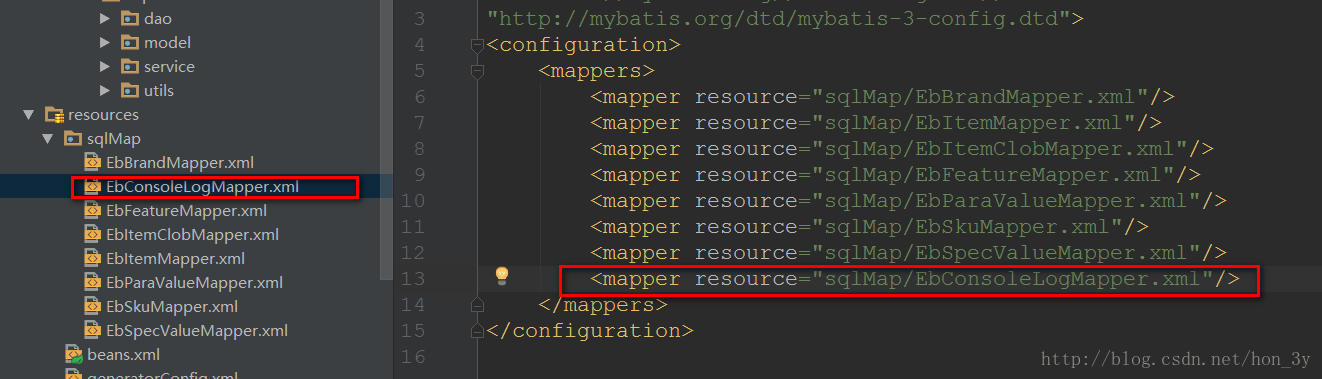Click the EbItemMapper.xml file icon
The height and width of the screenshot is (379, 1322).
pos(92,258)
